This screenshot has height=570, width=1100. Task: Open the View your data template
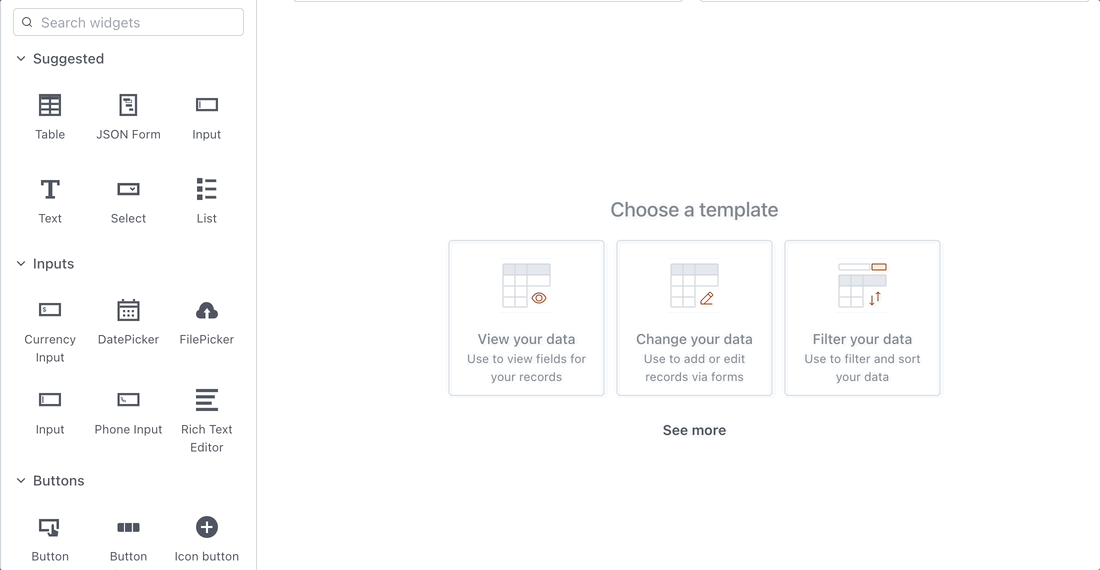click(526, 318)
